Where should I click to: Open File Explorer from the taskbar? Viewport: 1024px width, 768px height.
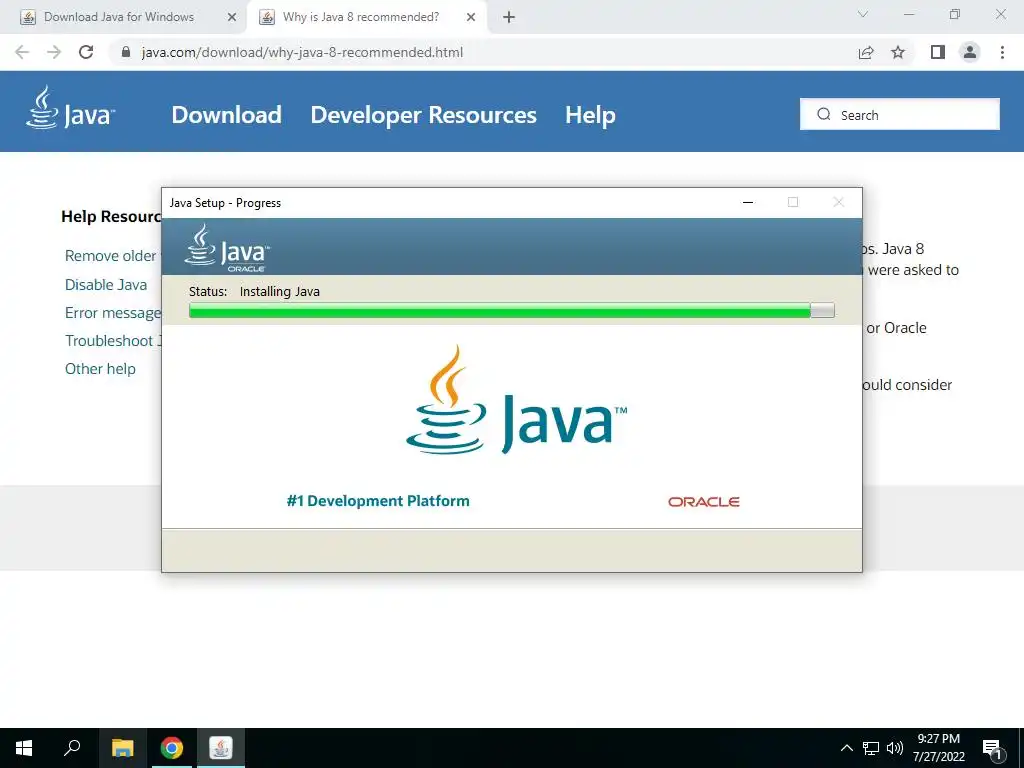122,748
